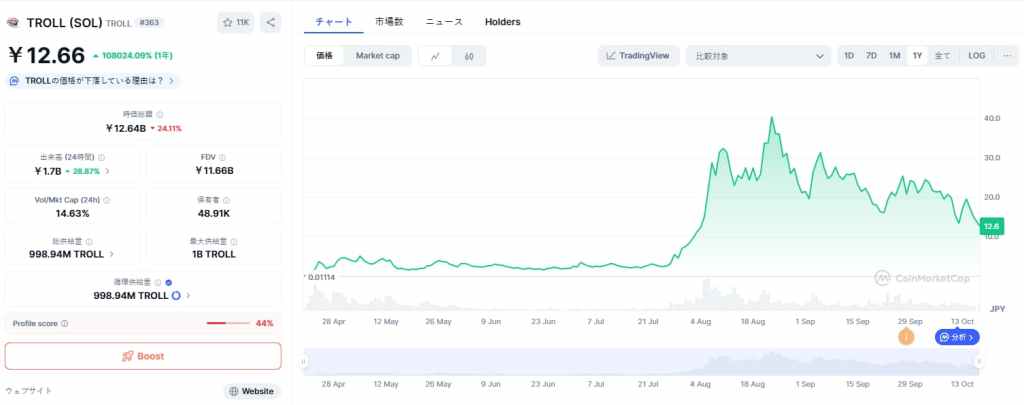Click the info icon beside Profile score

click(65, 324)
